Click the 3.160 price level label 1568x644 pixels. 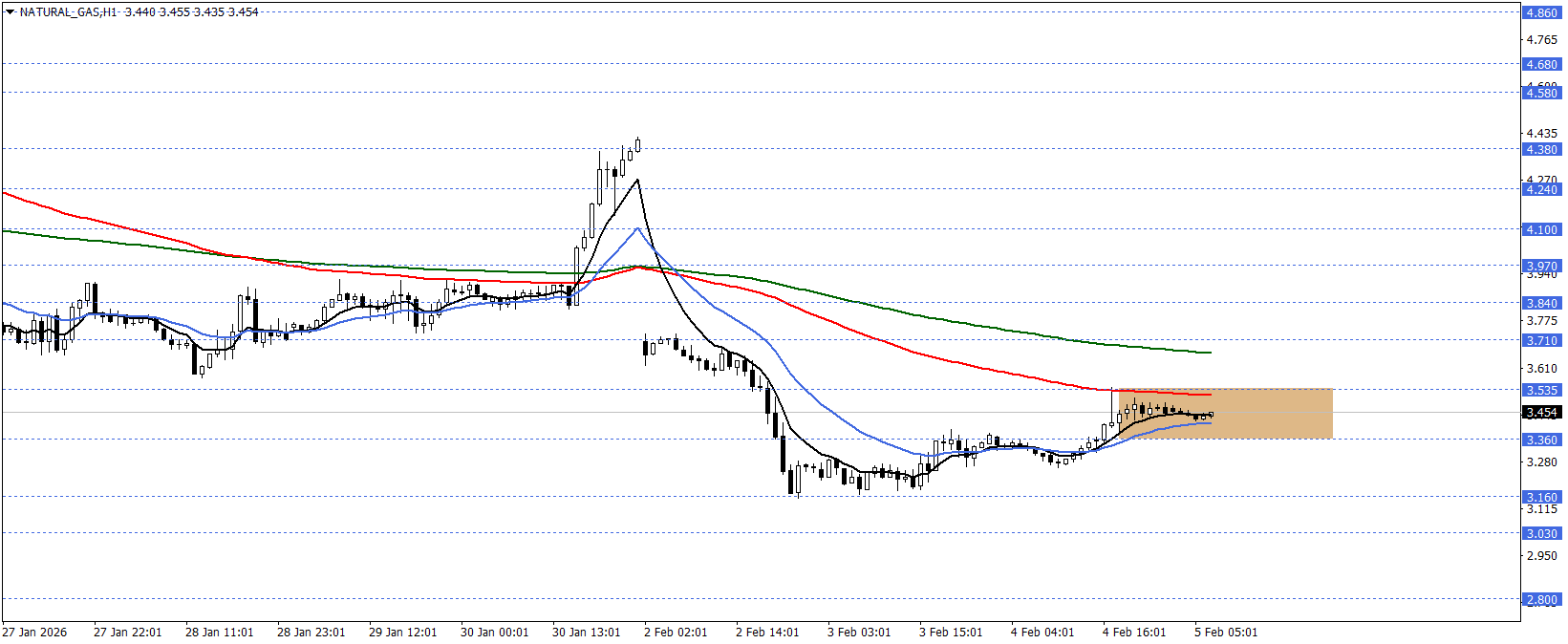1540,497
